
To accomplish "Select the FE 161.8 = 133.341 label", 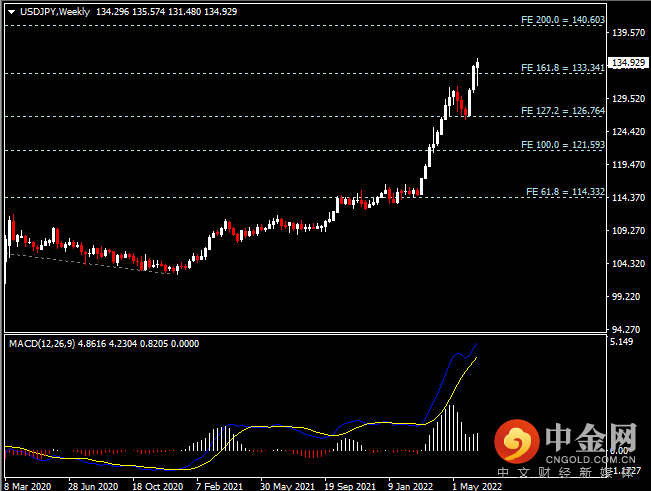I will pyautogui.click(x=563, y=68).
